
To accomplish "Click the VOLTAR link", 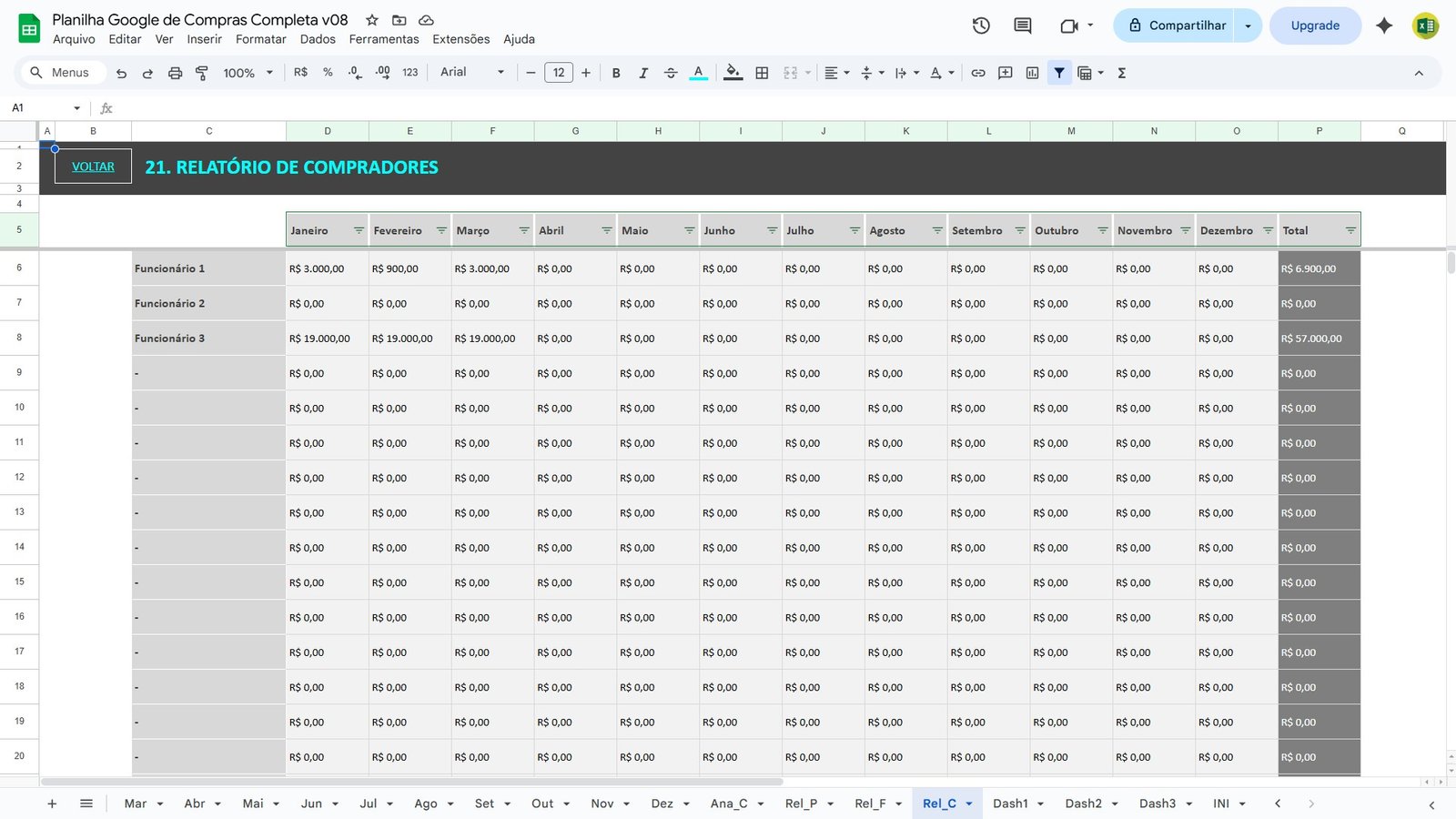I will pyautogui.click(x=93, y=166).
